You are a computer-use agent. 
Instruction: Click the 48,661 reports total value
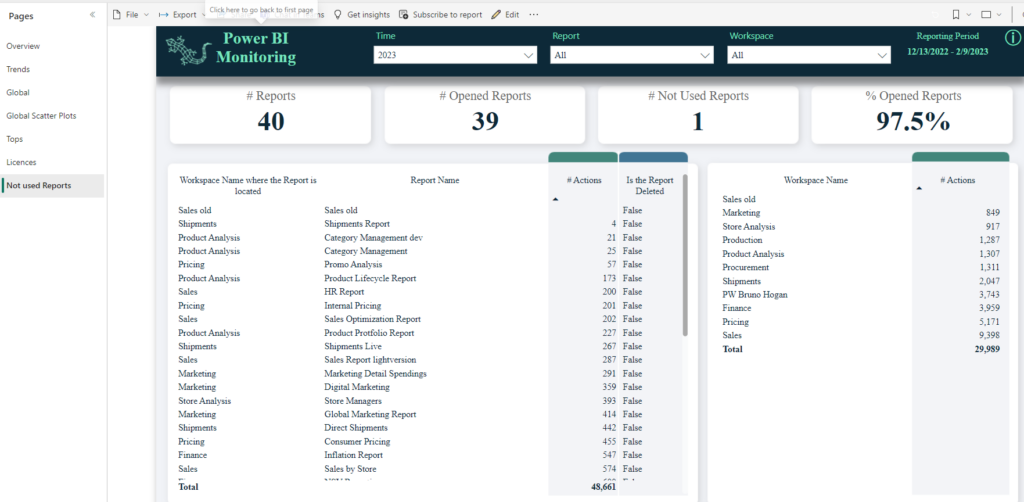coord(602,487)
